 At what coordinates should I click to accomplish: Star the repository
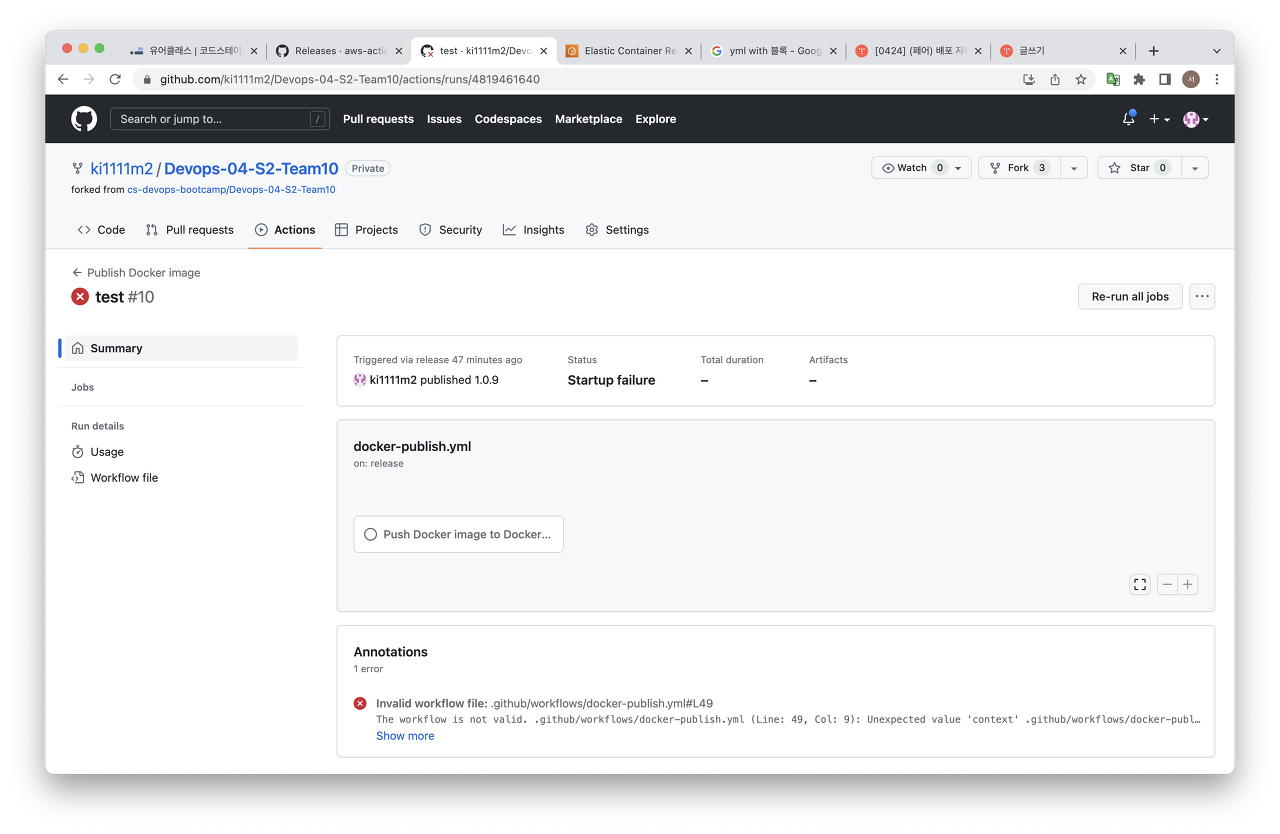[1139, 168]
